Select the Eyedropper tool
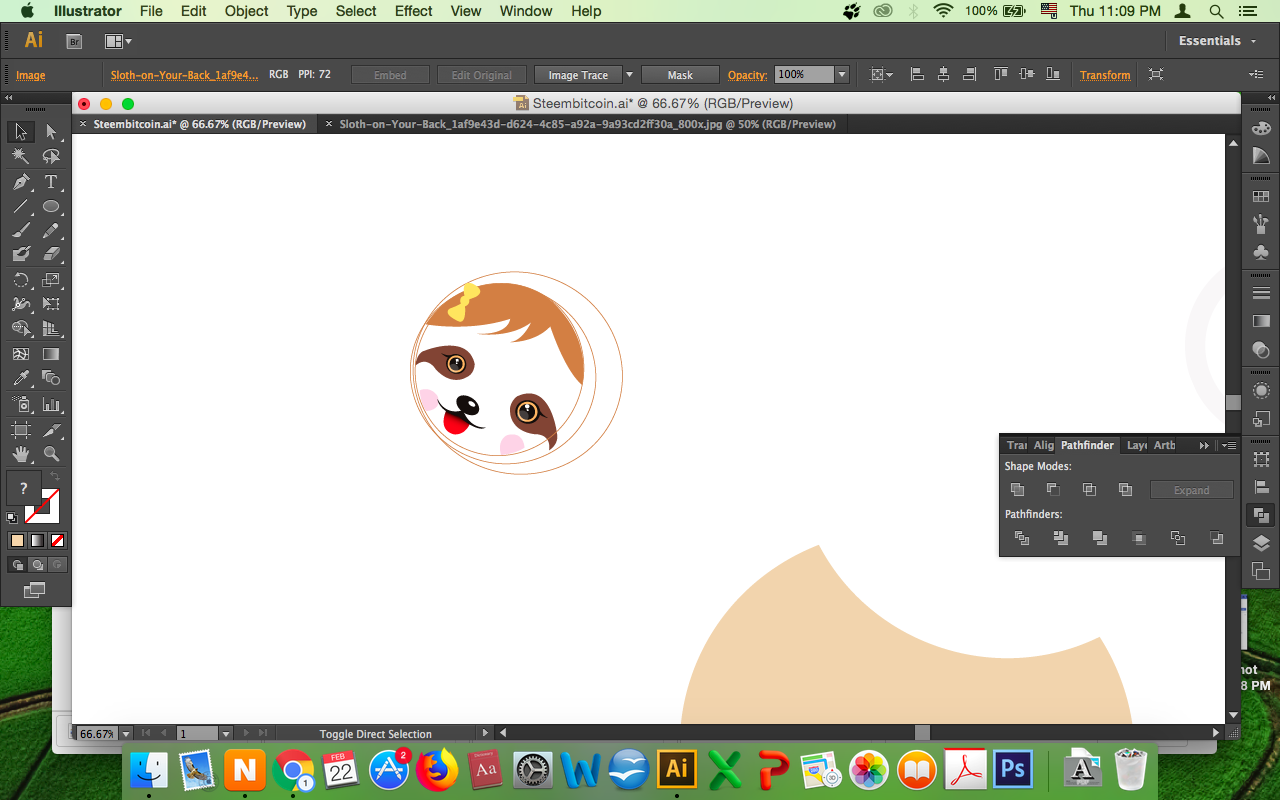Viewport: 1280px width, 800px height. (x=21, y=378)
